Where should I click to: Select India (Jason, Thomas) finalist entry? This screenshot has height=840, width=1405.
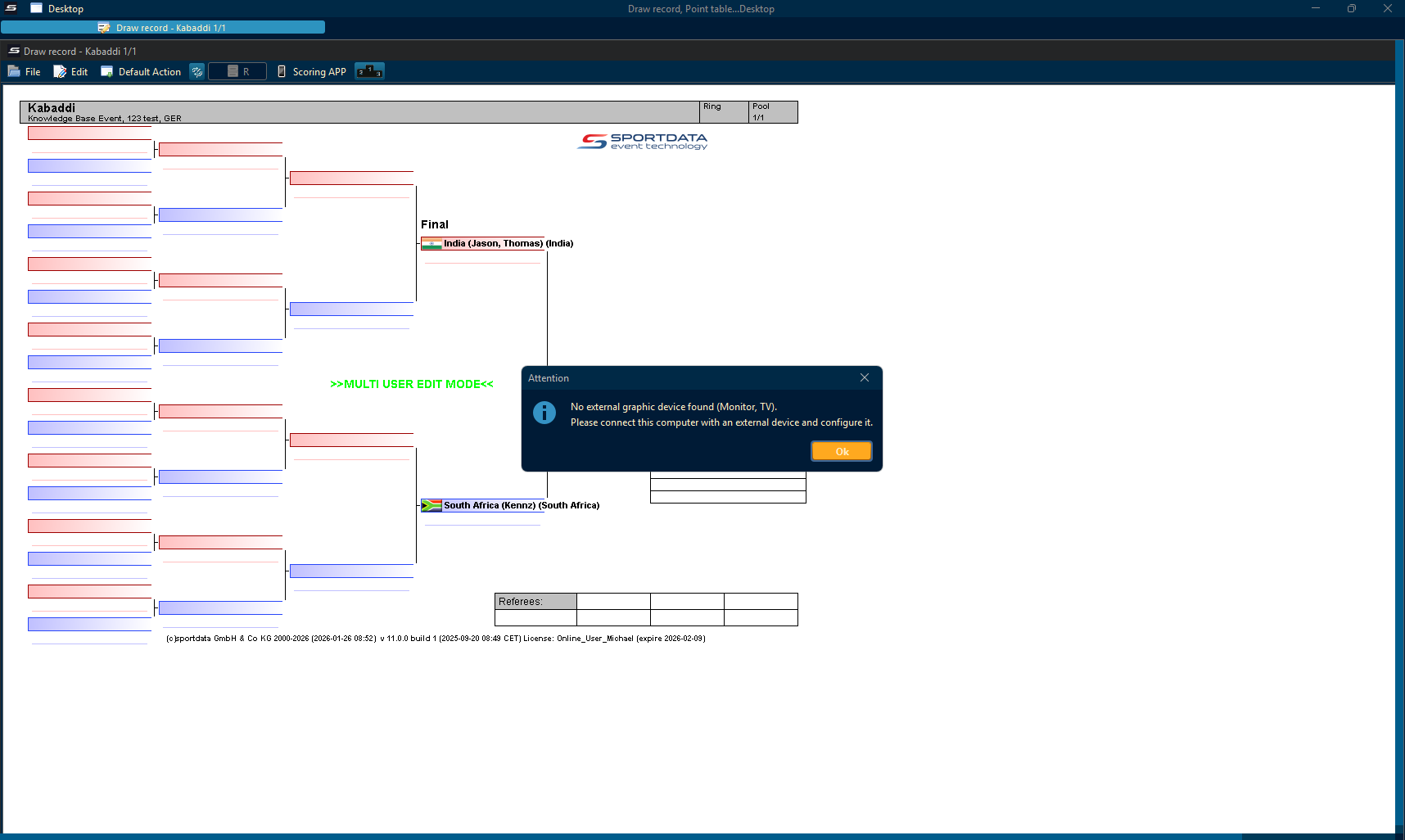coord(493,243)
